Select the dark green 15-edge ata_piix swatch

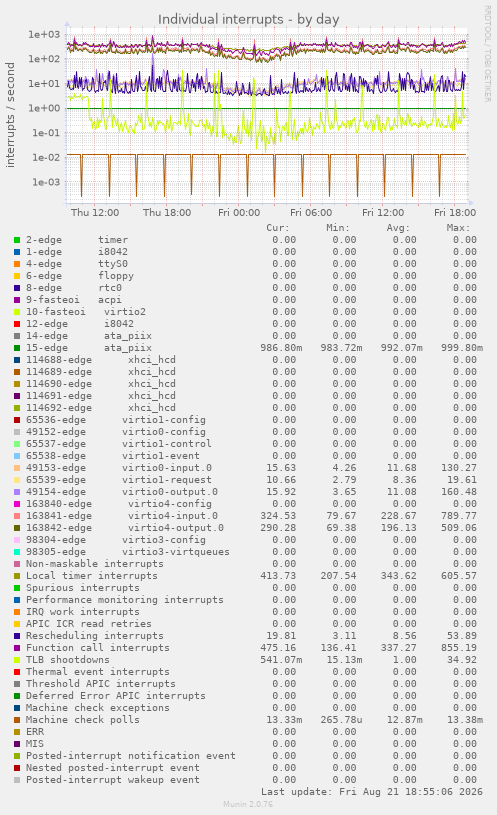tap(17, 348)
